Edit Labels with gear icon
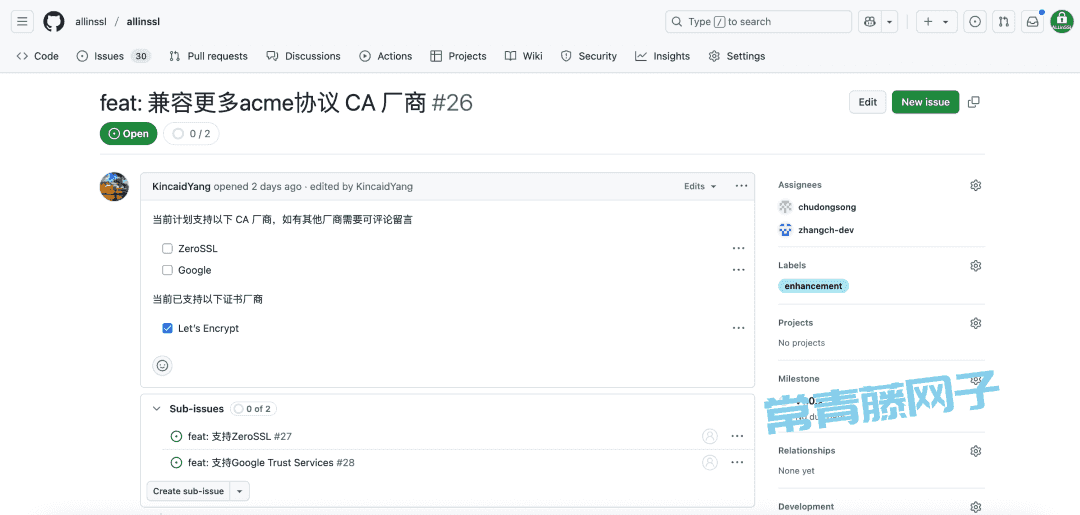The width and height of the screenshot is (1080, 515). click(975, 266)
